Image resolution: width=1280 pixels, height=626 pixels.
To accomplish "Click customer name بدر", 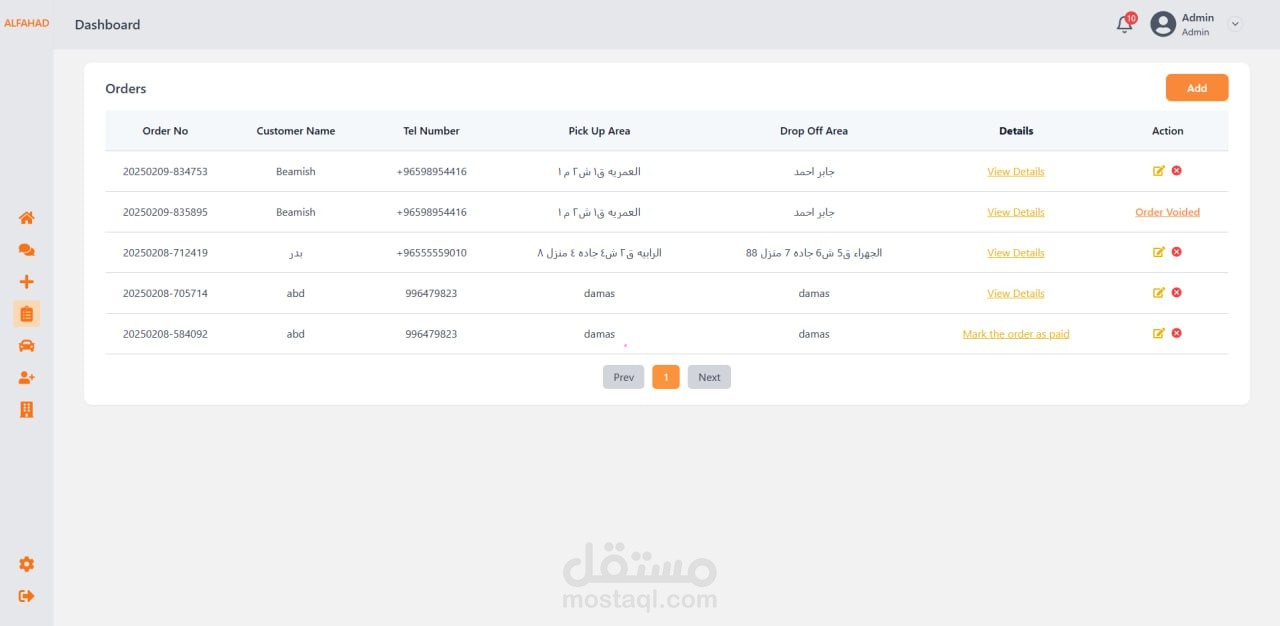I will click(296, 253).
